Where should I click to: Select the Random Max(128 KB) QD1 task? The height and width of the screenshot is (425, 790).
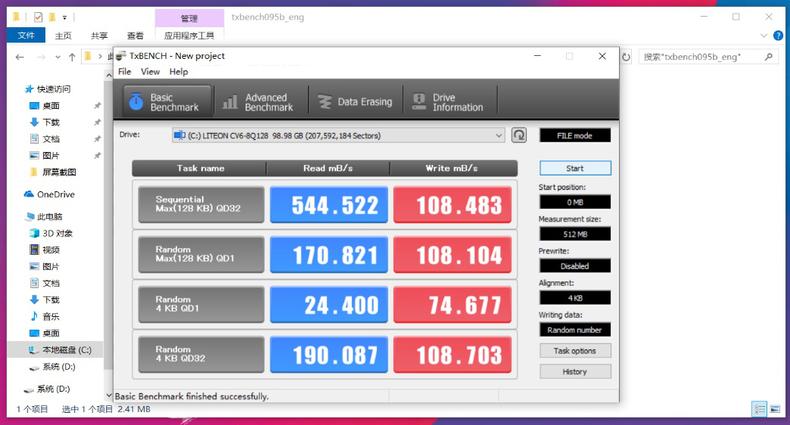[x=201, y=254]
